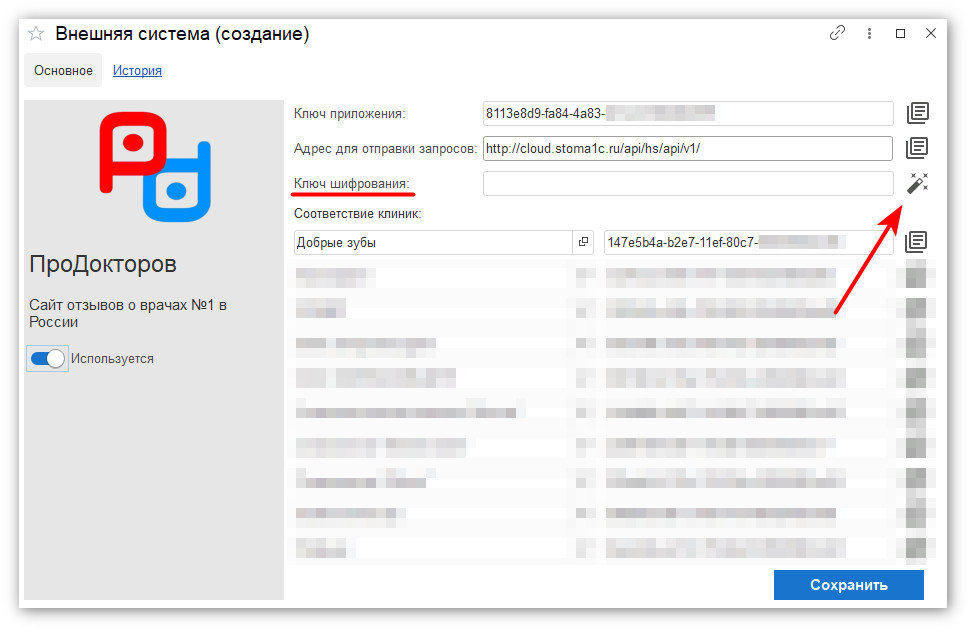The height and width of the screenshot is (628, 967).
Task: Click the icon beside the Ключ приложения field
Action: tap(917, 113)
